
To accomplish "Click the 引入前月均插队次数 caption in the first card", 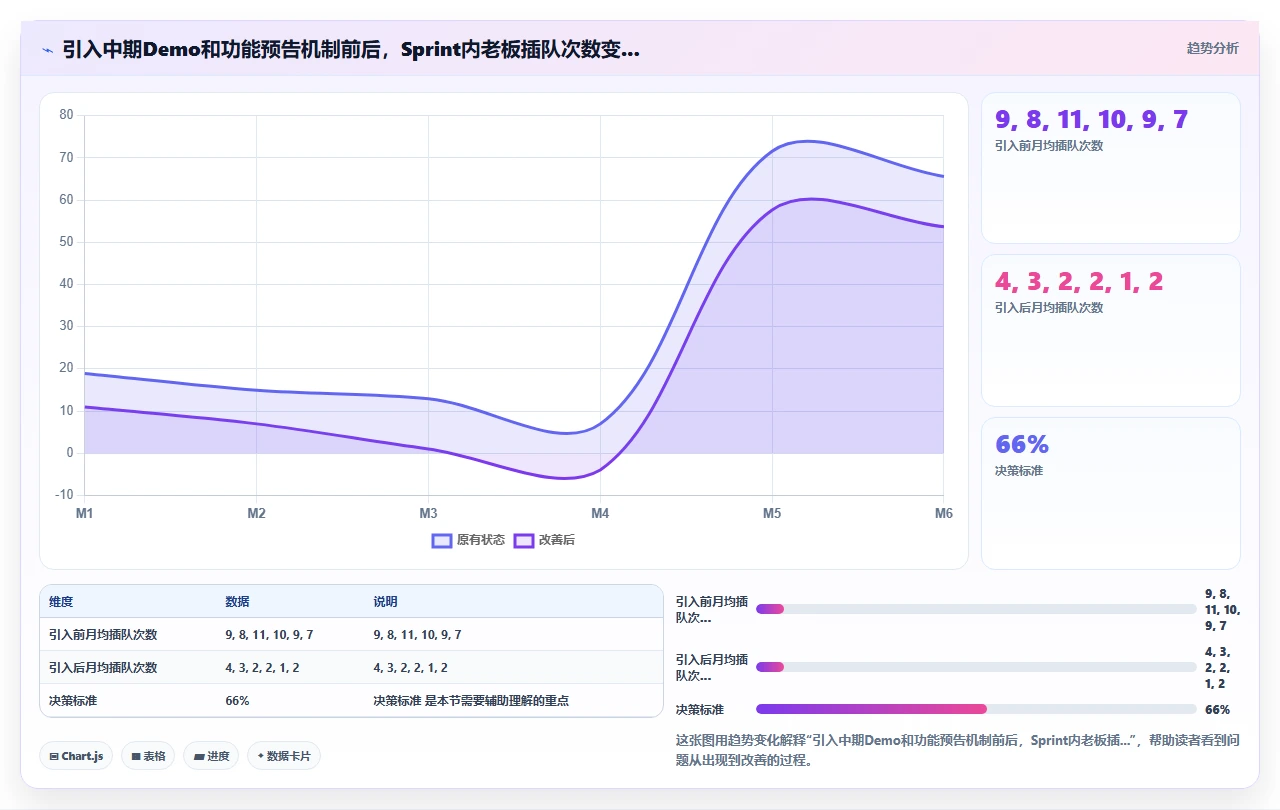I will [x=1049, y=146].
